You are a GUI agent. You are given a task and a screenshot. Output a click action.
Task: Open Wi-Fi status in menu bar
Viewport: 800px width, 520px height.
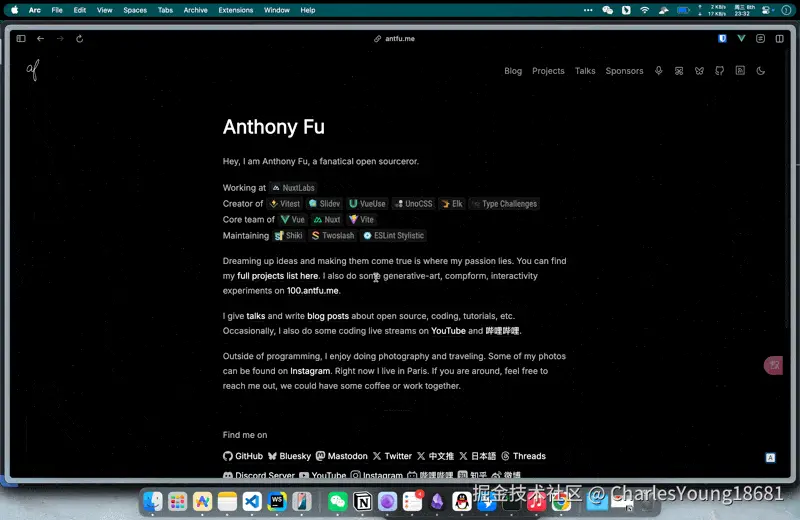[644, 10]
